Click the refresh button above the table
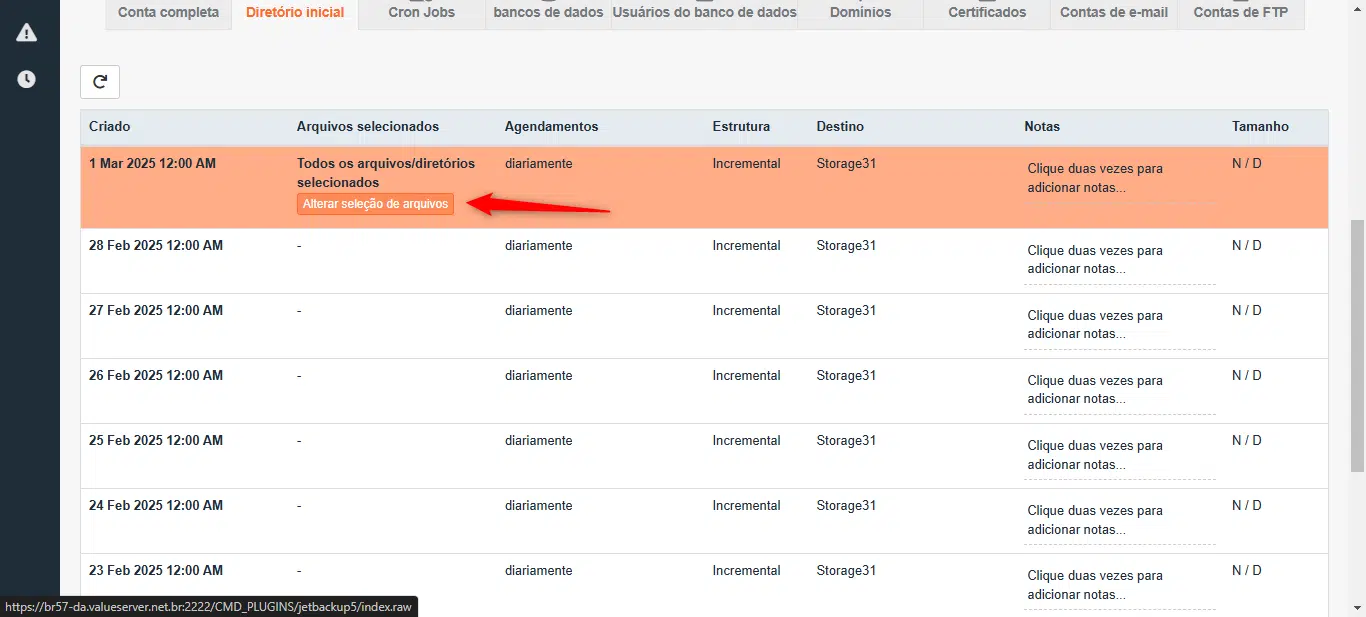 tap(100, 82)
